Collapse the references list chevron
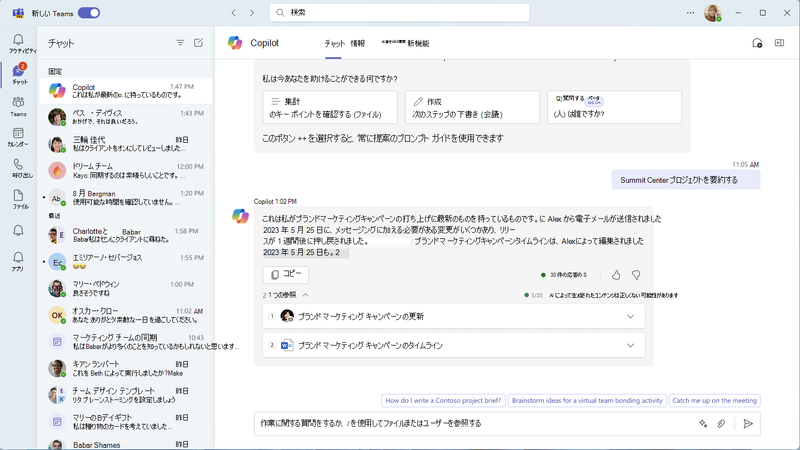This screenshot has width=800, height=450. tap(306, 295)
